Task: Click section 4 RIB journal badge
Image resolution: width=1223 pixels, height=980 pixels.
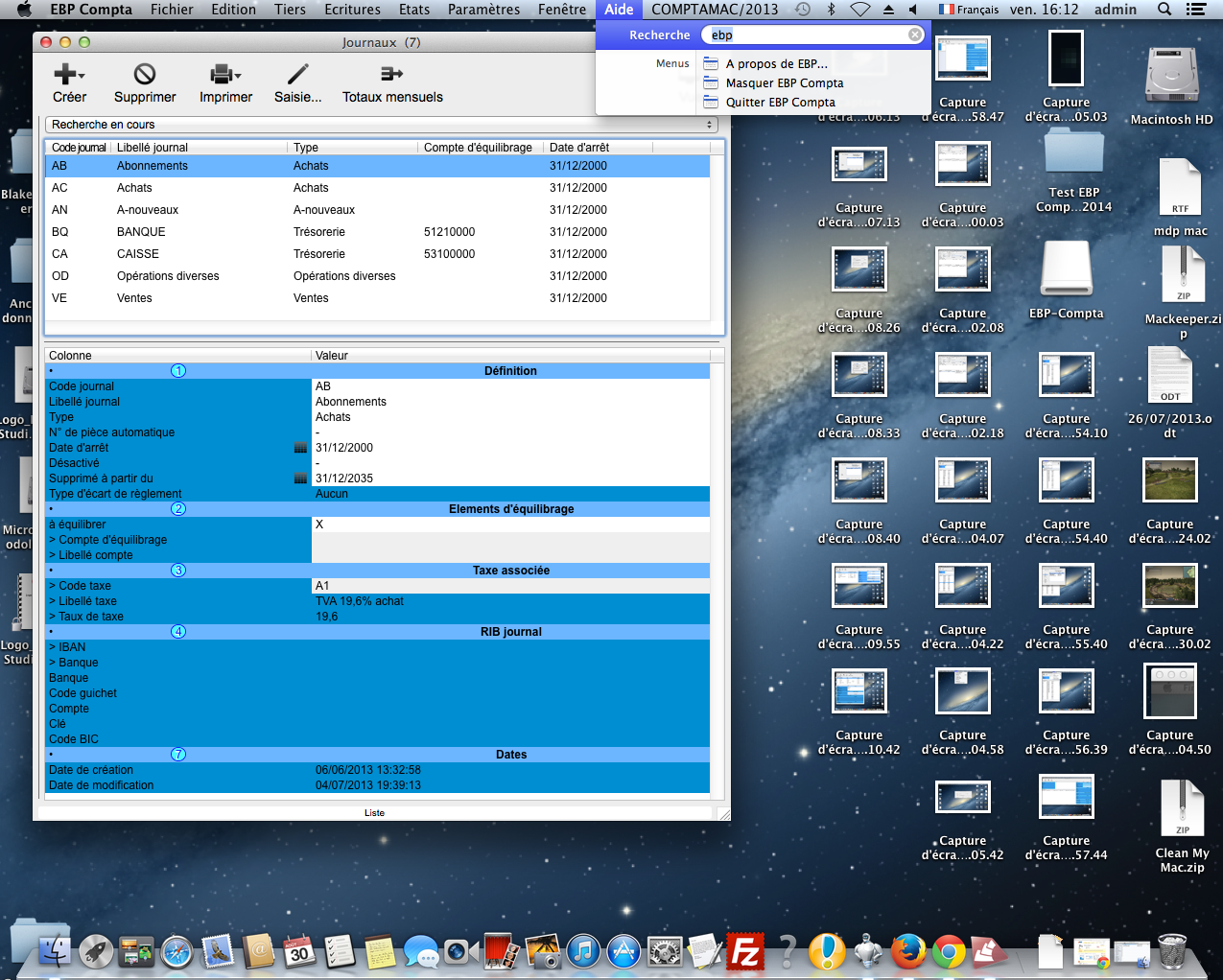Action: 178,632
